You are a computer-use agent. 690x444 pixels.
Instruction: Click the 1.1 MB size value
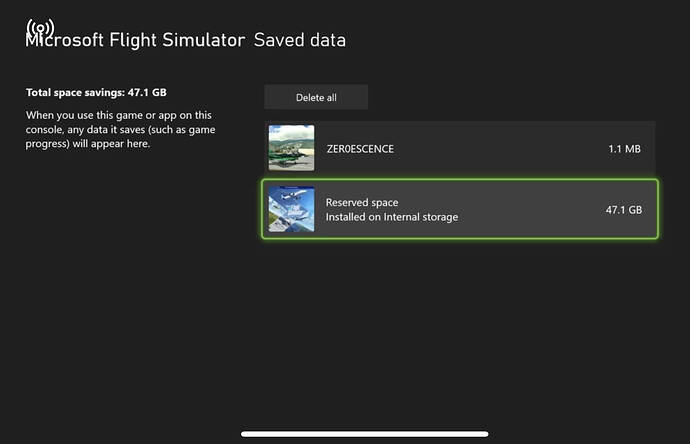pos(624,149)
